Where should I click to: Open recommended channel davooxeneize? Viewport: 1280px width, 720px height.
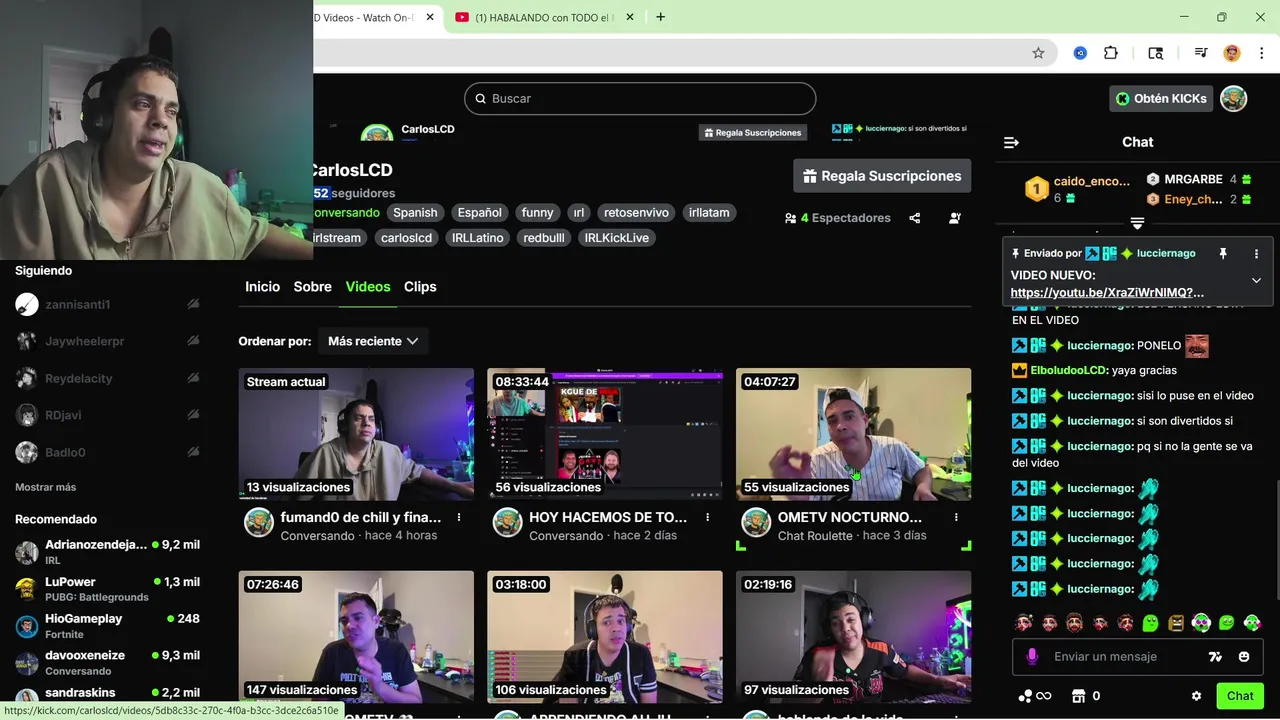108,663
